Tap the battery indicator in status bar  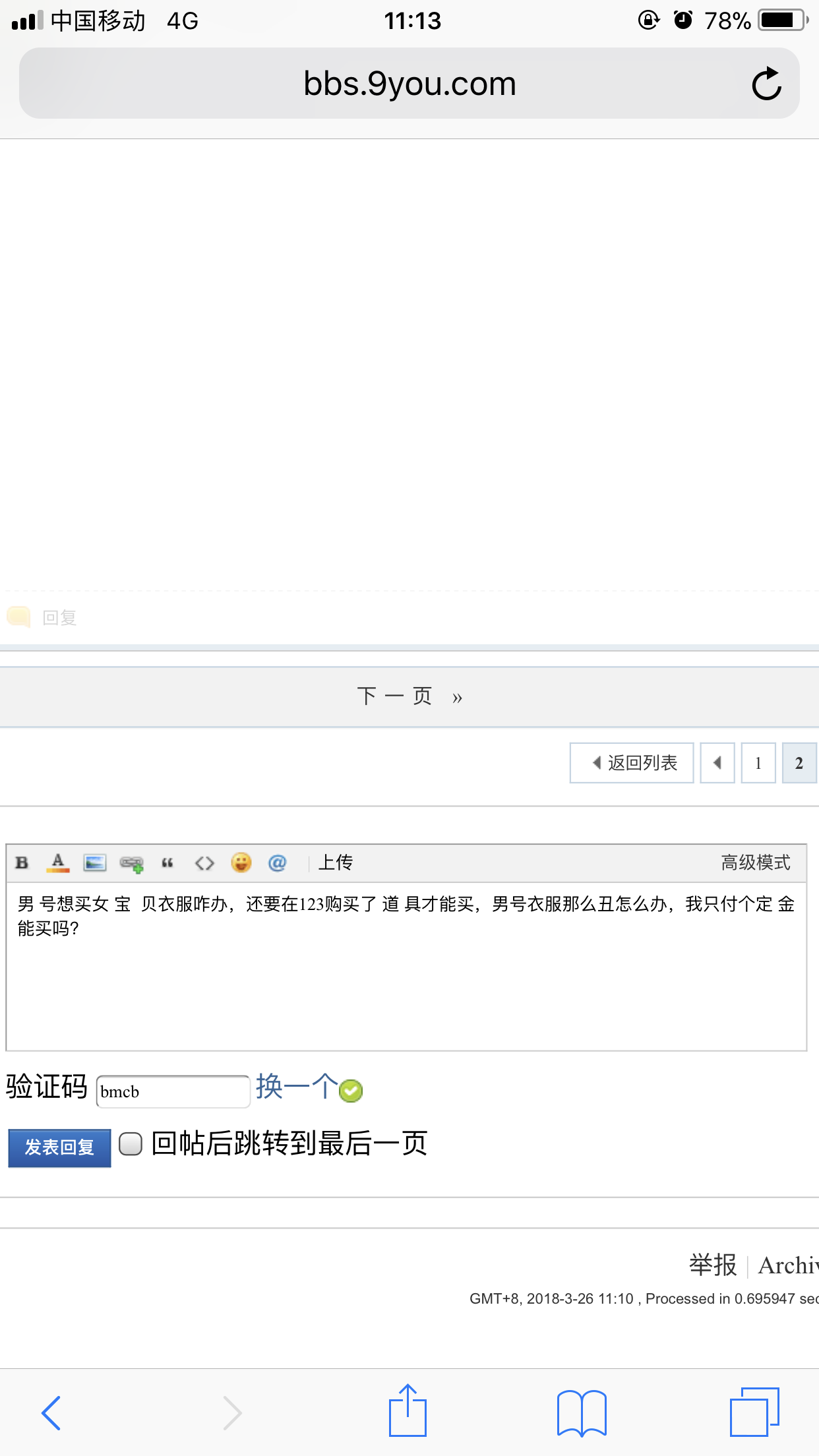click(783, 20)
